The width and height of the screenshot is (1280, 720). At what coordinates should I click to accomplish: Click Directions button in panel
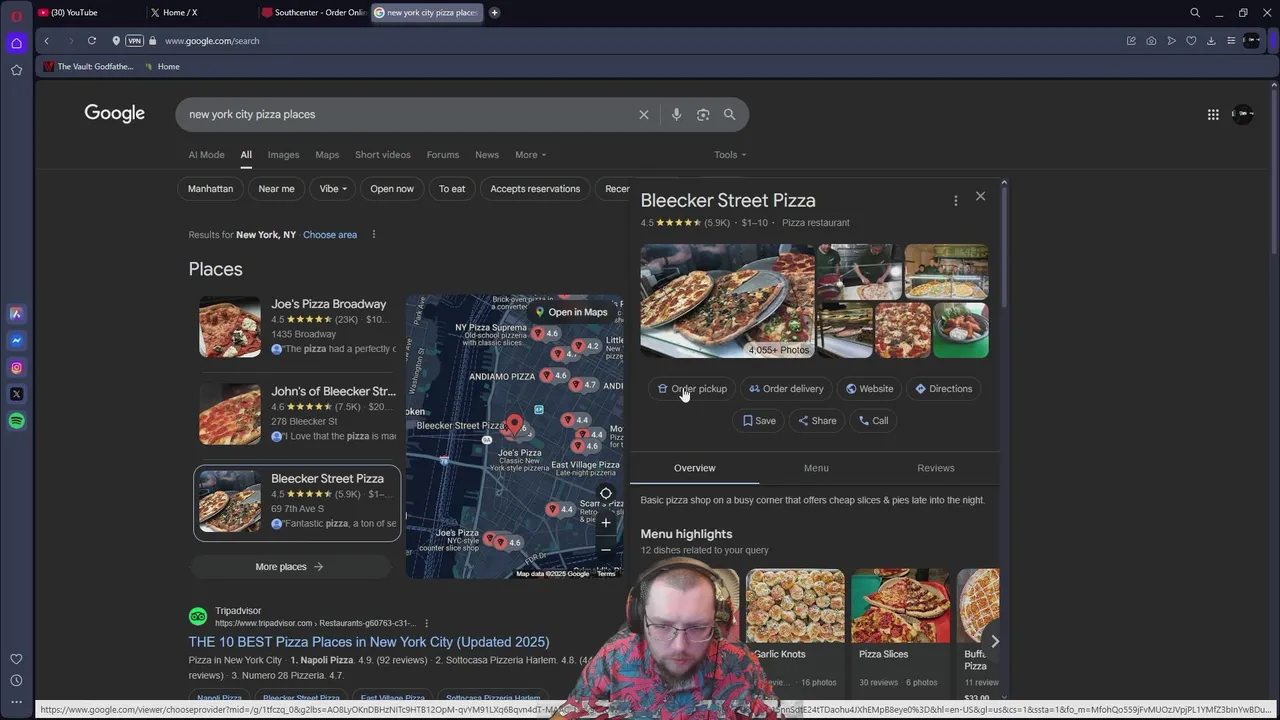[x=943, y=389]
